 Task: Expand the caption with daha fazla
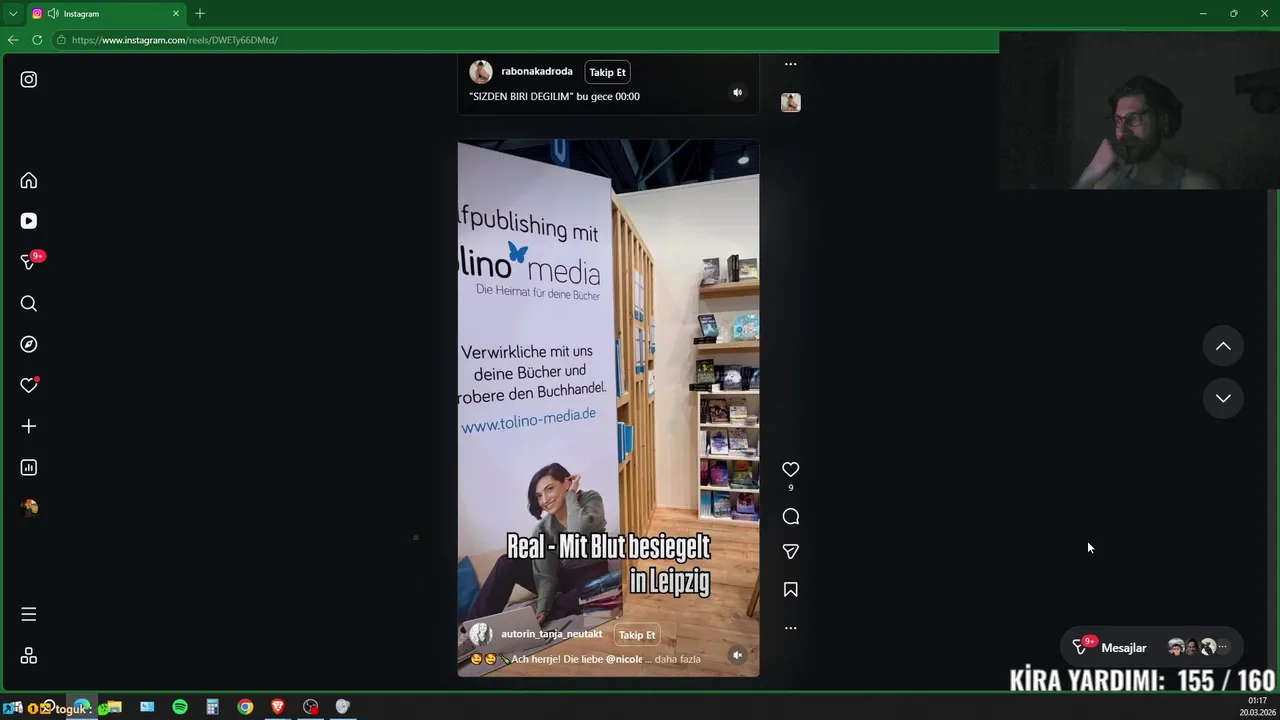pyautogui.click(x=678, y=659)
